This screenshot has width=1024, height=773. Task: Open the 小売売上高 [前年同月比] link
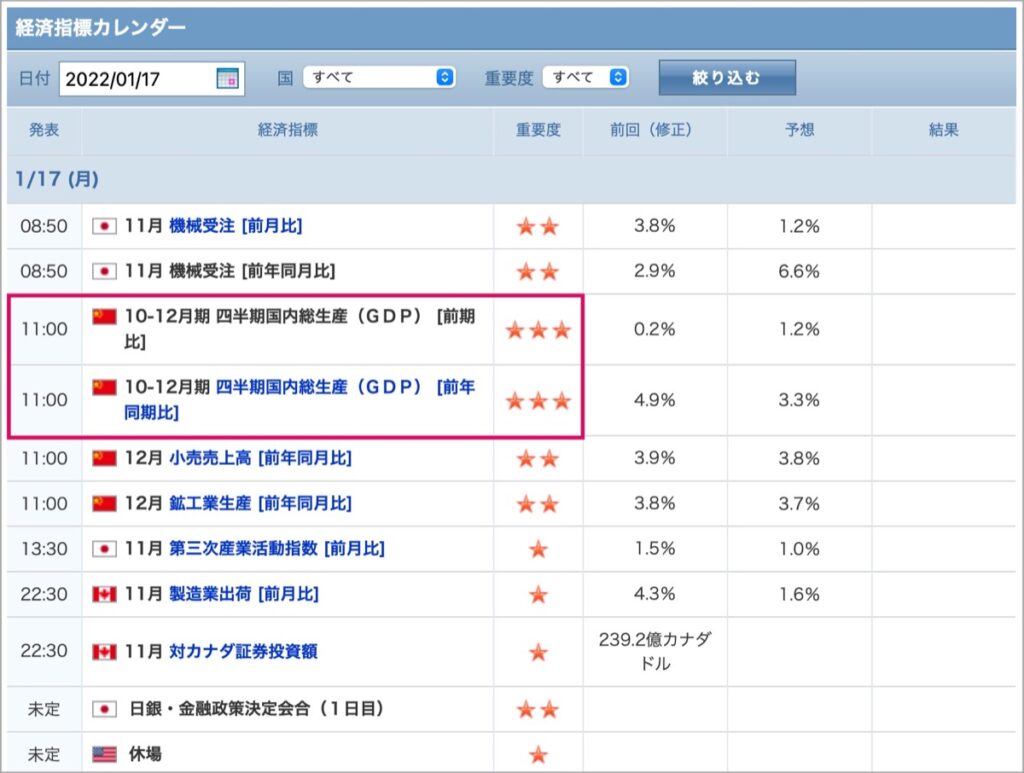pos(260,458)
